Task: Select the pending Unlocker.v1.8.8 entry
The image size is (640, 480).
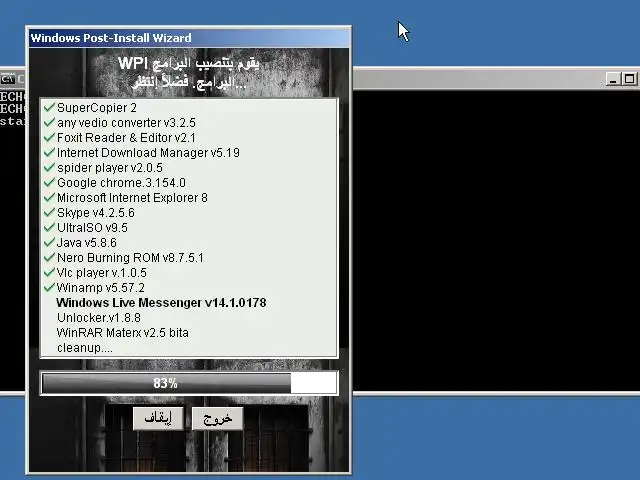Action: (99, 318)
